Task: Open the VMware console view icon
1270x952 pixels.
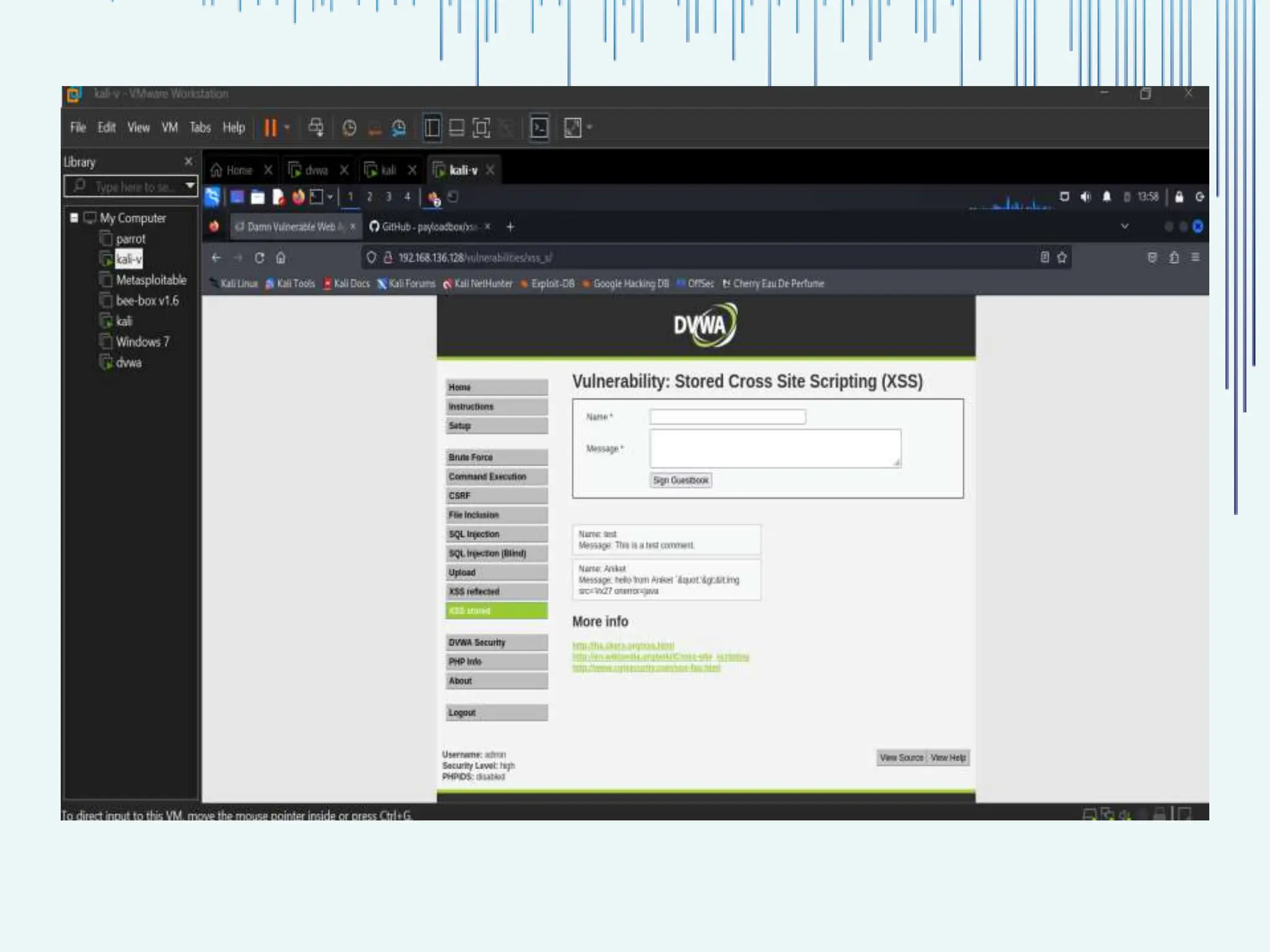Action: [540, 128]
